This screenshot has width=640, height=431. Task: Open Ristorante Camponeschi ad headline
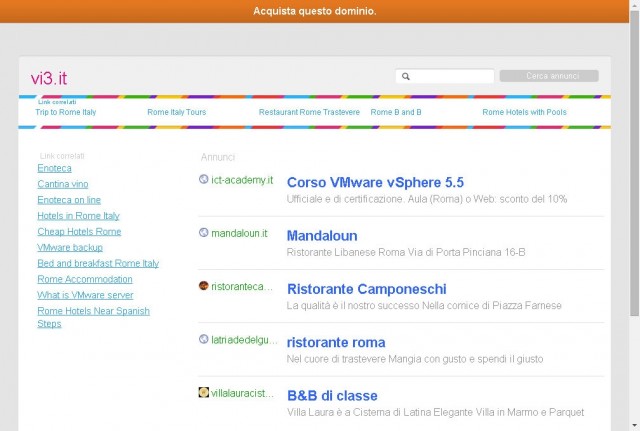coord(367,289)
